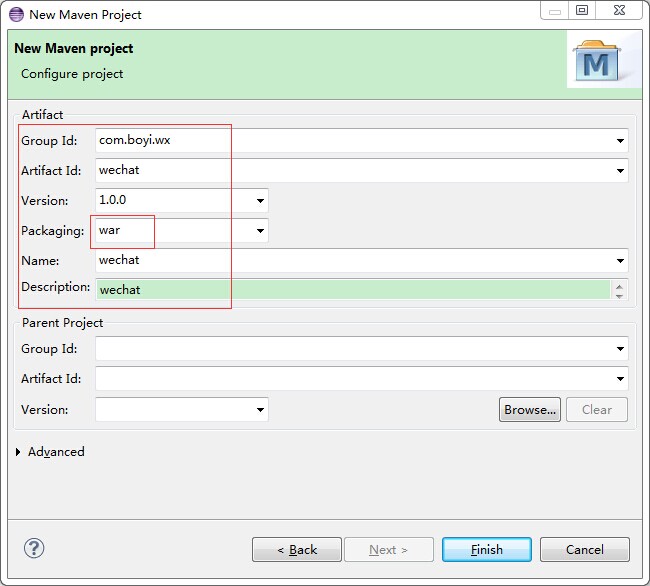Open the Name field dropdown arrow
This screenshot has height=586, width=650.
tap(620, 260)
